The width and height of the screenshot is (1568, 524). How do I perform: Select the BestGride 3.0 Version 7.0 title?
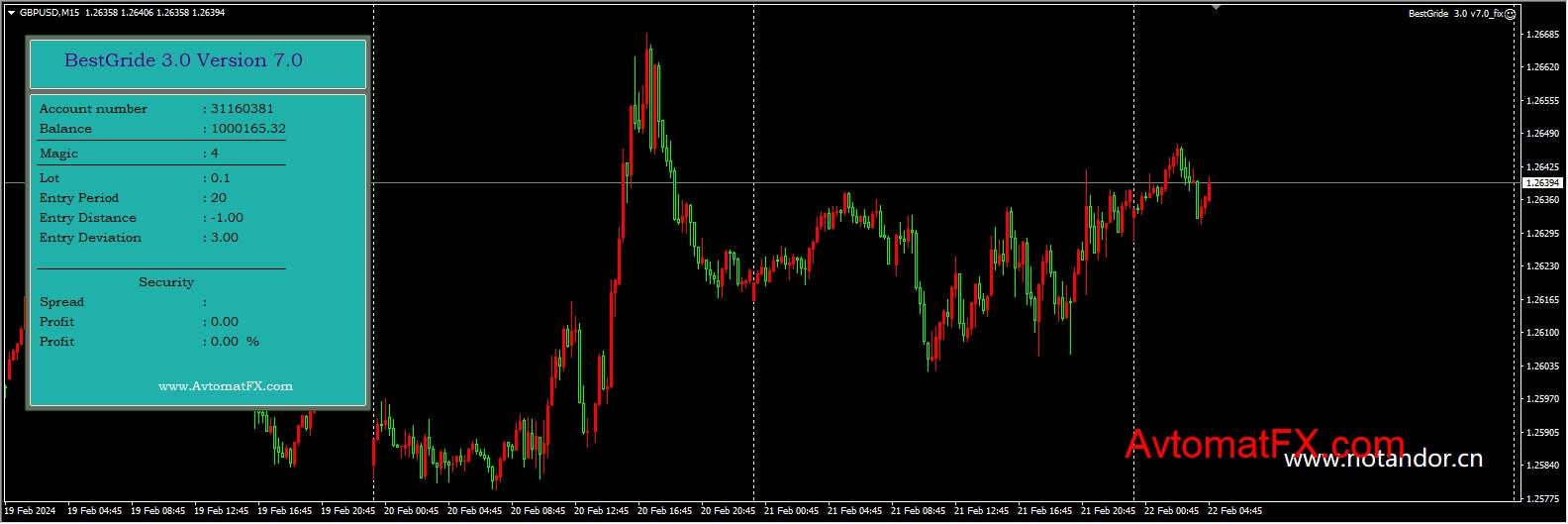coord(183,60)
